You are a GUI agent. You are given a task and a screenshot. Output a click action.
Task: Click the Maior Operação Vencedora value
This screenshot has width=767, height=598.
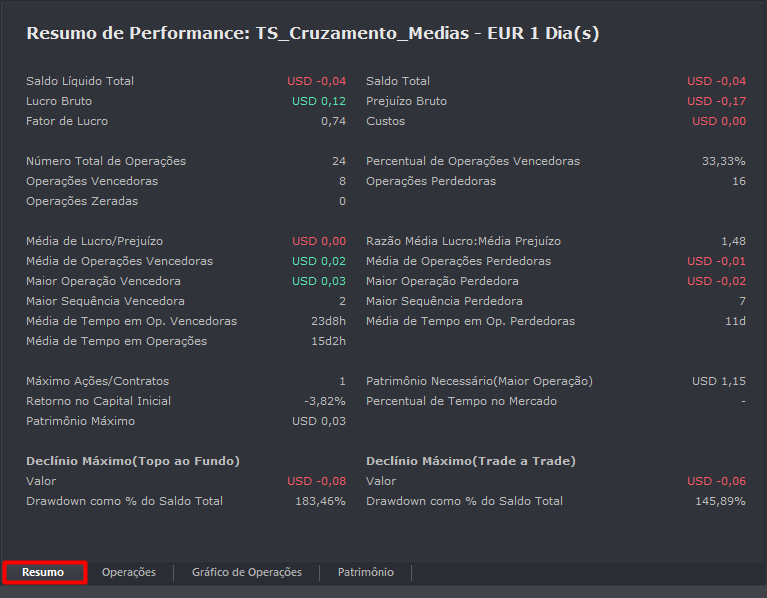[318, 281]
